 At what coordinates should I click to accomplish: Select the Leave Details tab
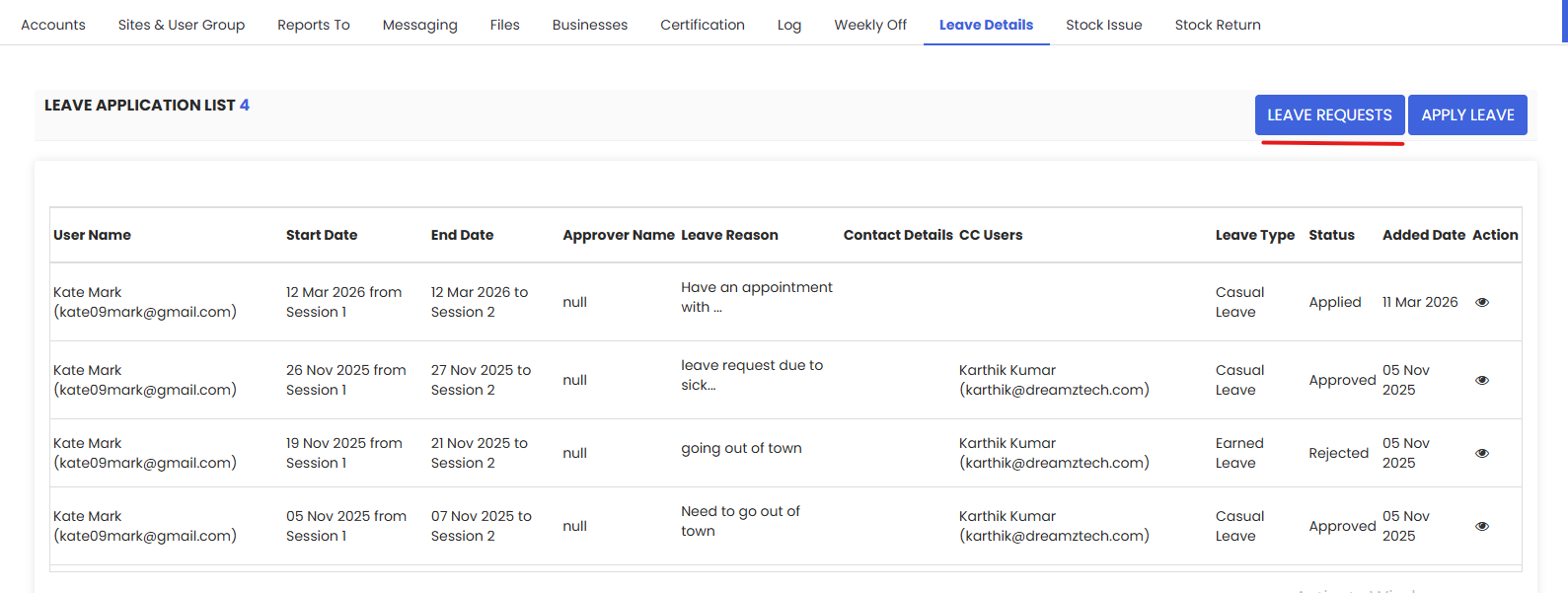(x=987, y=25)
